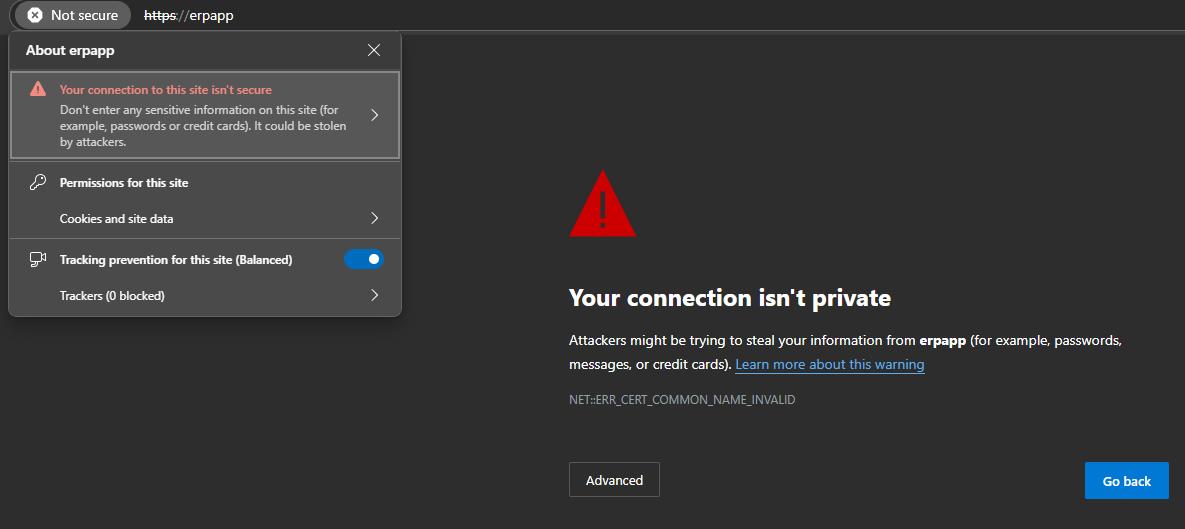Viewport: 1185px width, 529px height.
Task: Close the About erpapp popup
Action: click(x=373, y=51)
